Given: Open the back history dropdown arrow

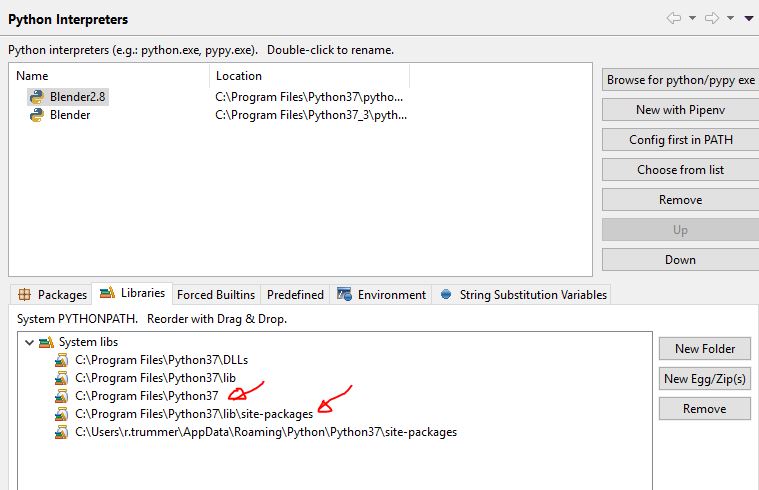Looking at the screenshot, I should pyautogui.click(x=693, y=18).
